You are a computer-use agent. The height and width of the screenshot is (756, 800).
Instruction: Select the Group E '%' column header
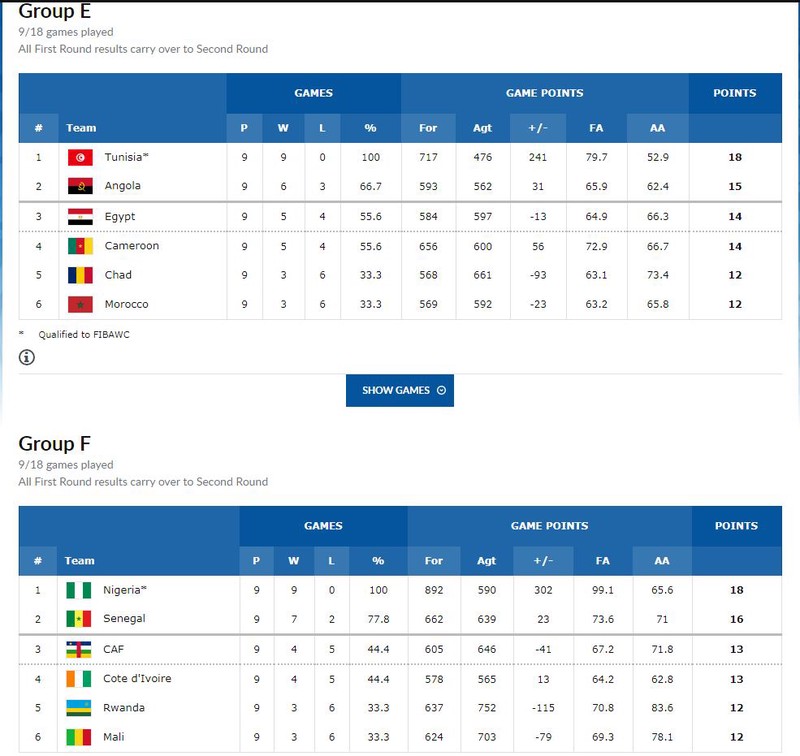(370, 128)
